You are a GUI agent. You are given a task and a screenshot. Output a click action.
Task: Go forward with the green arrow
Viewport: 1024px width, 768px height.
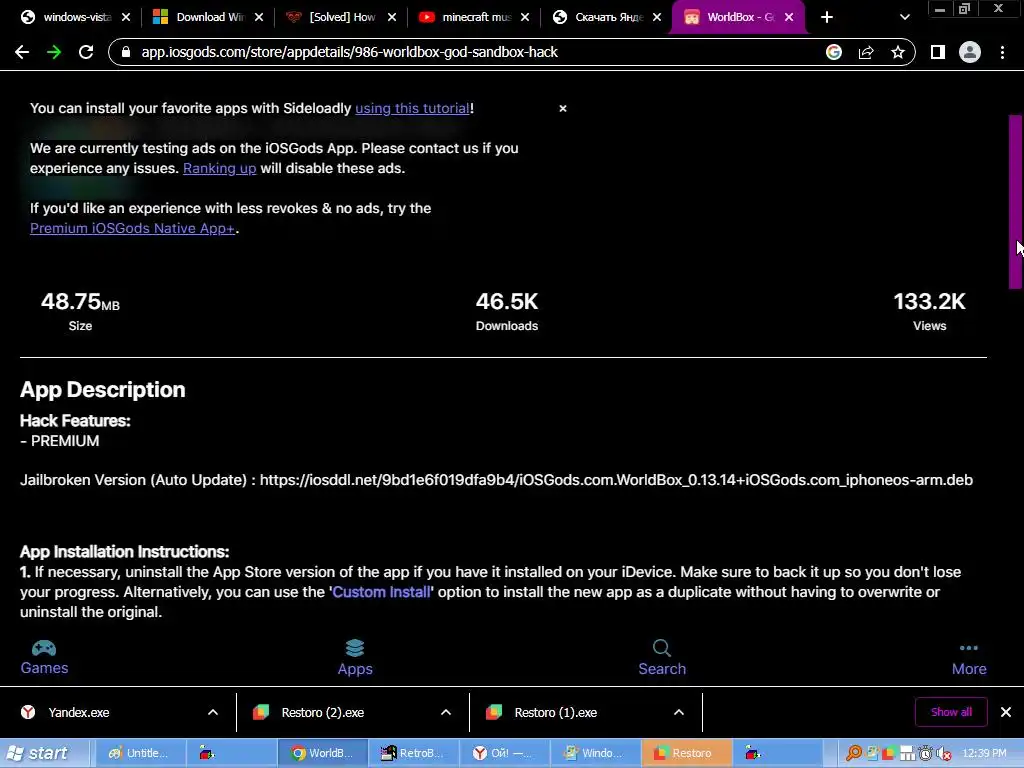[x=54, y=52]
